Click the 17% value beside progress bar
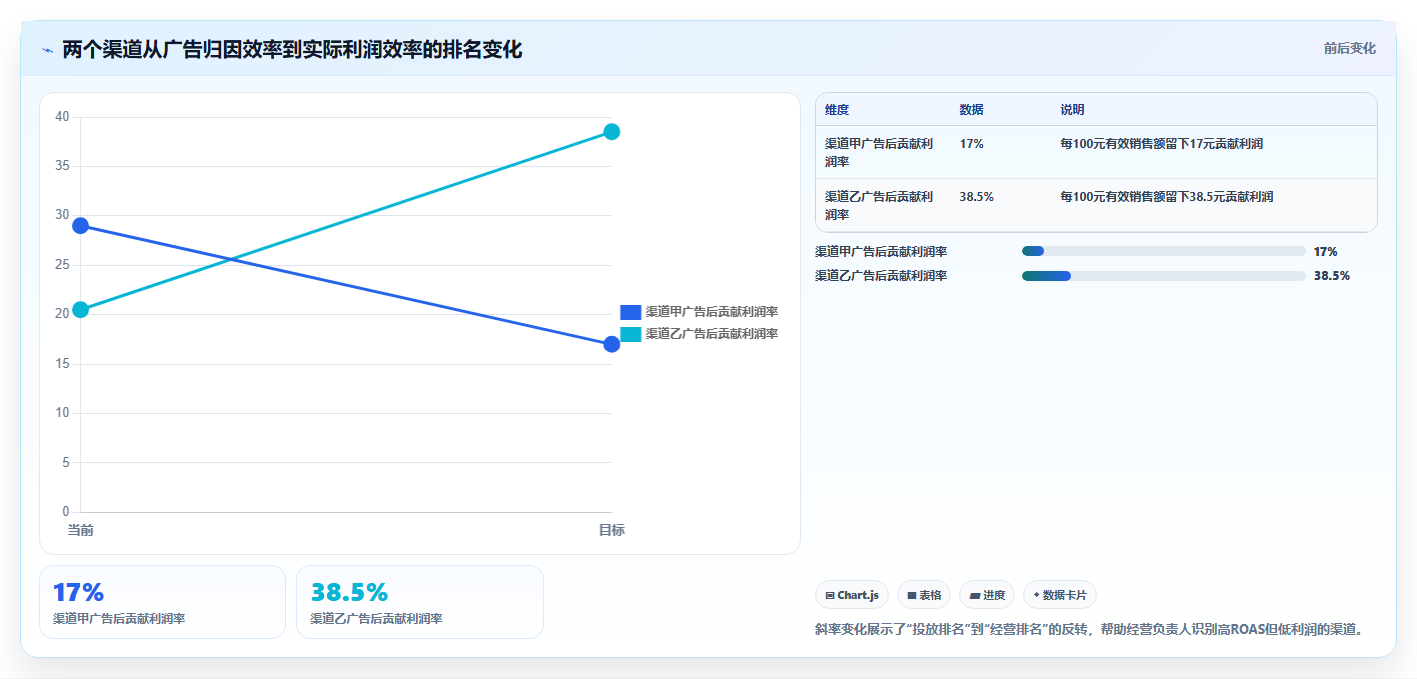The height and width of the screenshot is (679, 1417). click(x=1325, y=251)
